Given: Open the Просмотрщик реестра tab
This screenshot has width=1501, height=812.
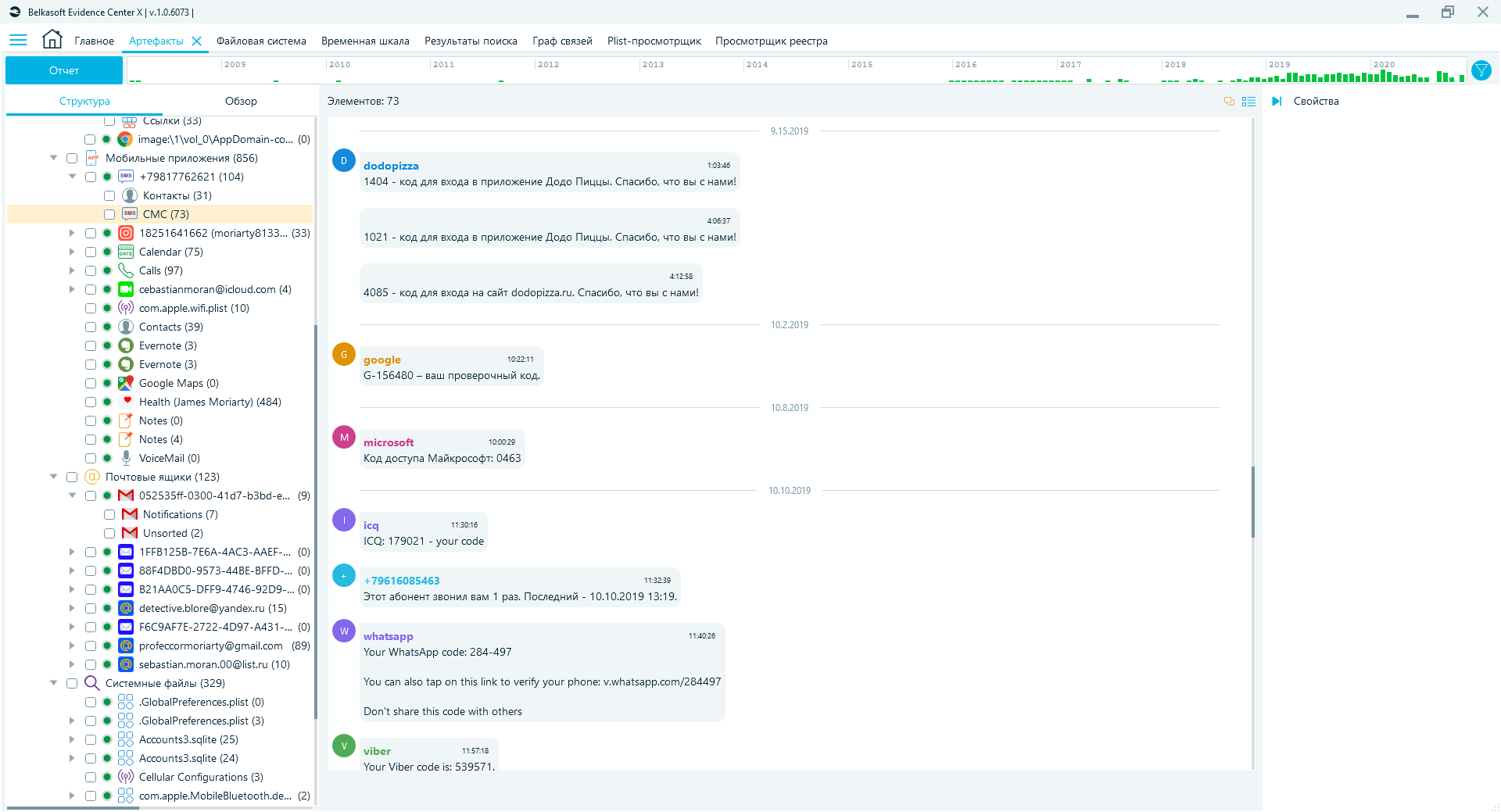Looking at the screenshot, I should pyautogui.click(x=772, y=41).
